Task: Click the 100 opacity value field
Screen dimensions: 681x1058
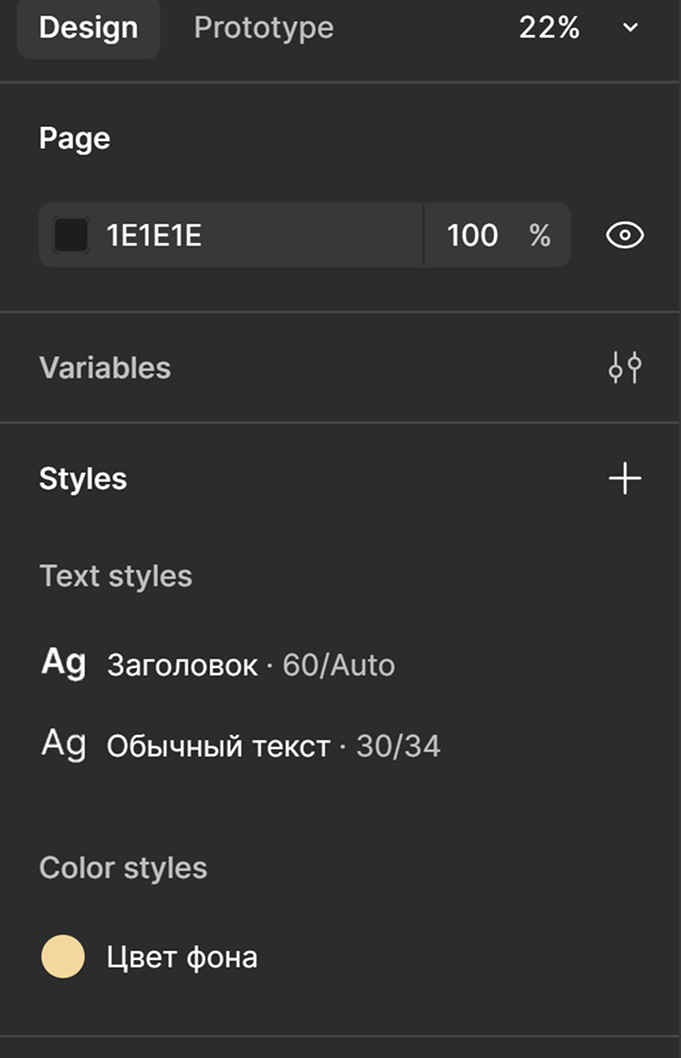Action: pos(473,236)
